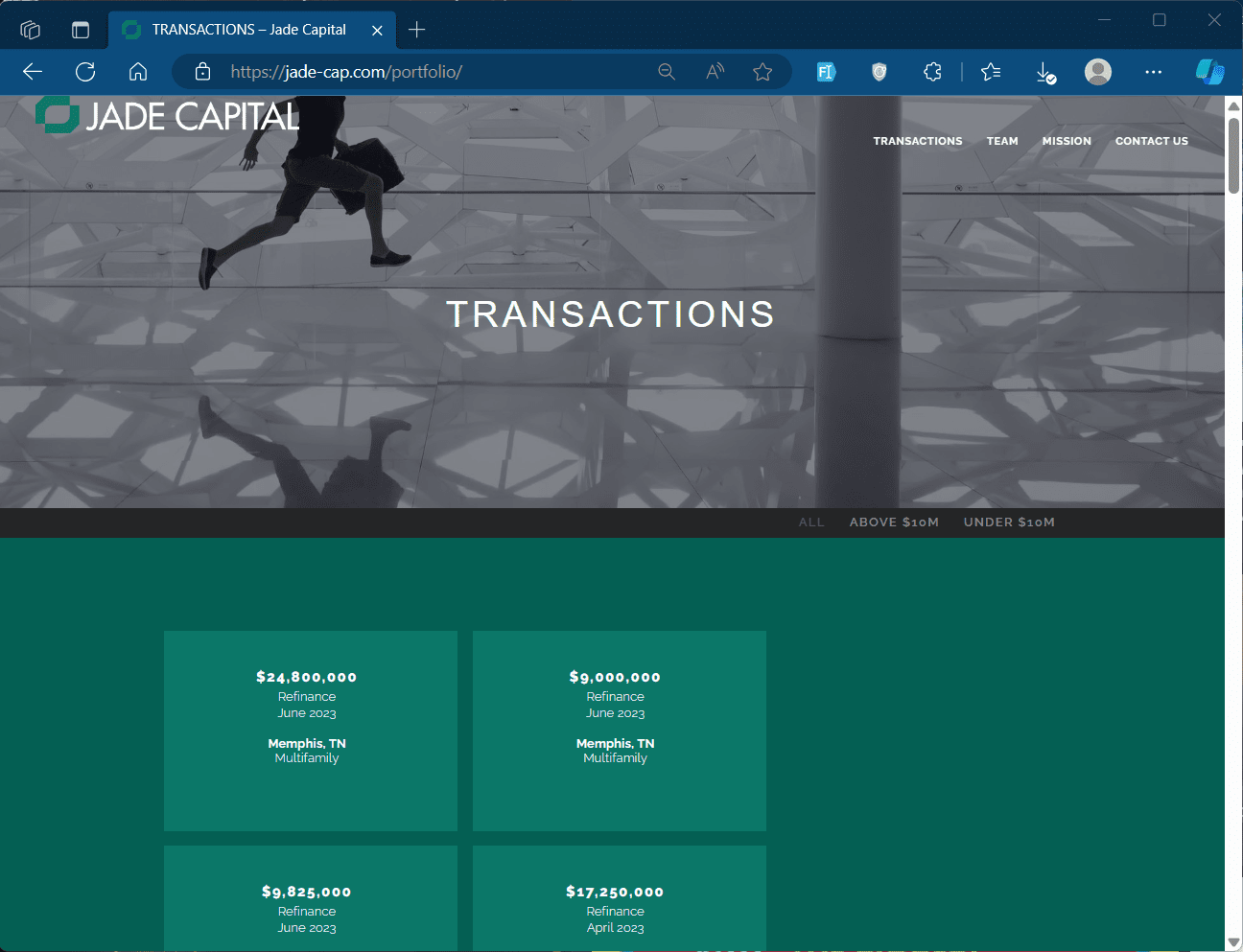Add page to favorites with star icon
Screen dimensions: 1243x952
[x=762, y=72]
